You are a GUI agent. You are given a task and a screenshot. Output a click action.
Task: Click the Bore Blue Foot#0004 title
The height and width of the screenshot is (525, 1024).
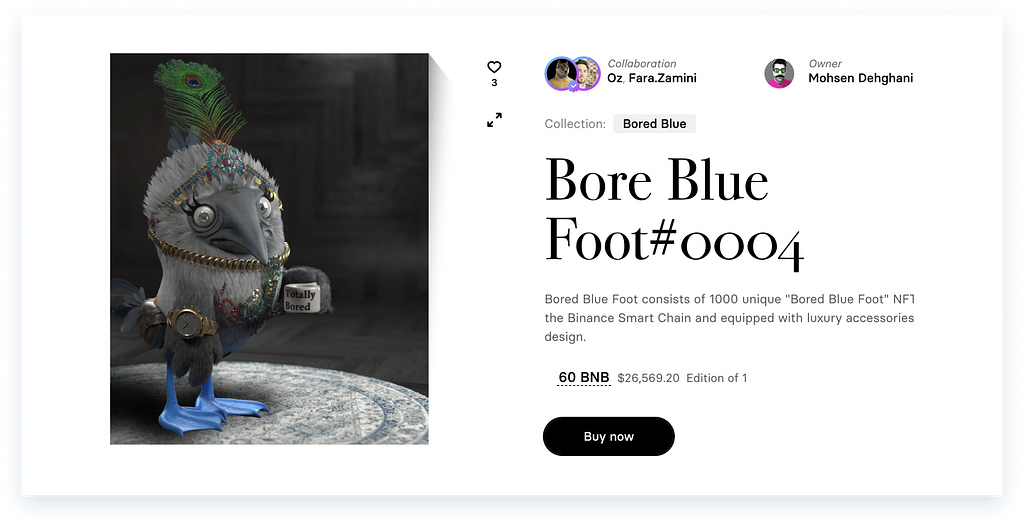pyautogui.click(x=674, y=212)
